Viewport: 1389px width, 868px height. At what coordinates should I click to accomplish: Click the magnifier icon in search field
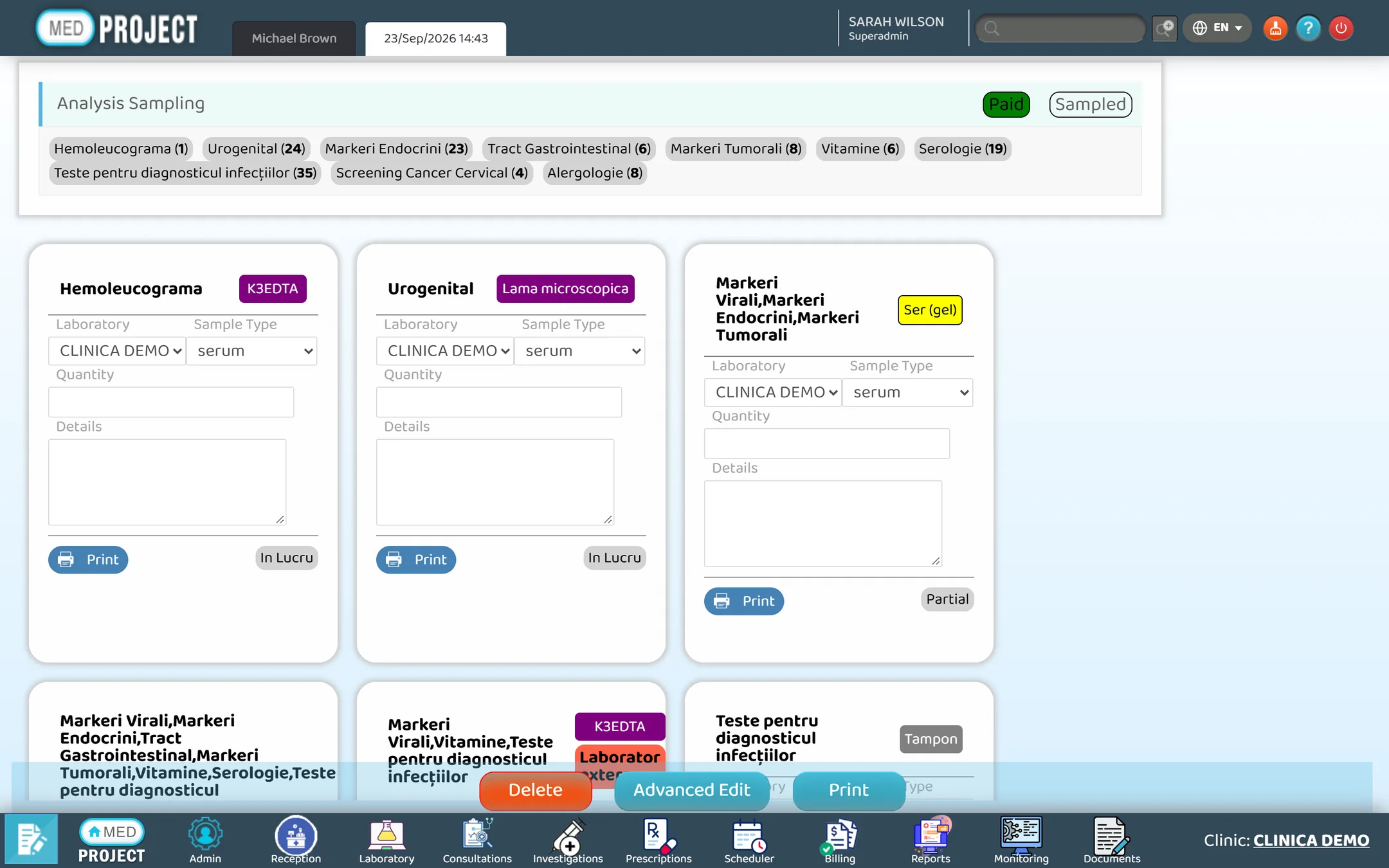(x=992, y=28)
